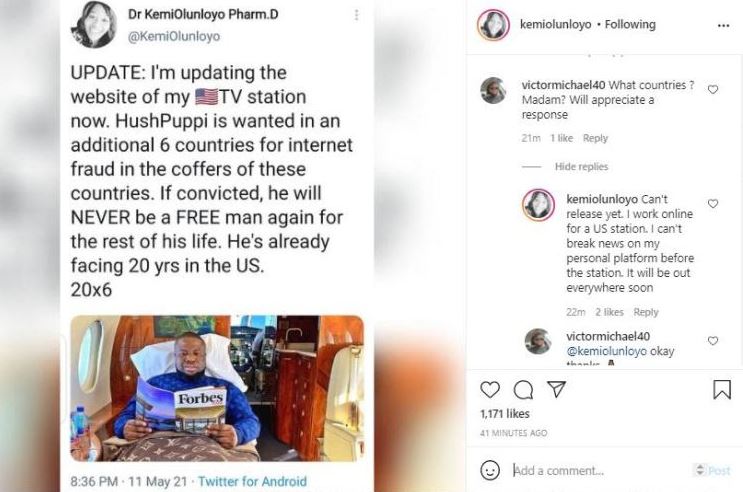Screen dimensions: 743x492
Task: View the 1,171 likes list
Action: 505,414
